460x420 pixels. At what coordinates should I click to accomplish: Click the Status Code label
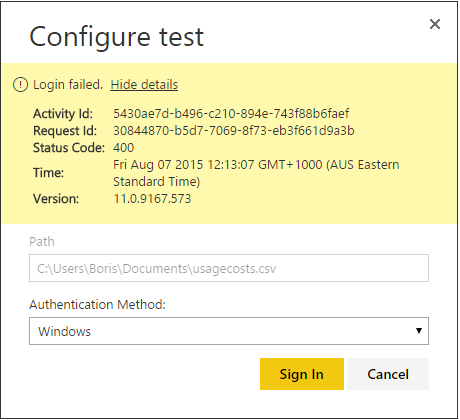point(69,148)
